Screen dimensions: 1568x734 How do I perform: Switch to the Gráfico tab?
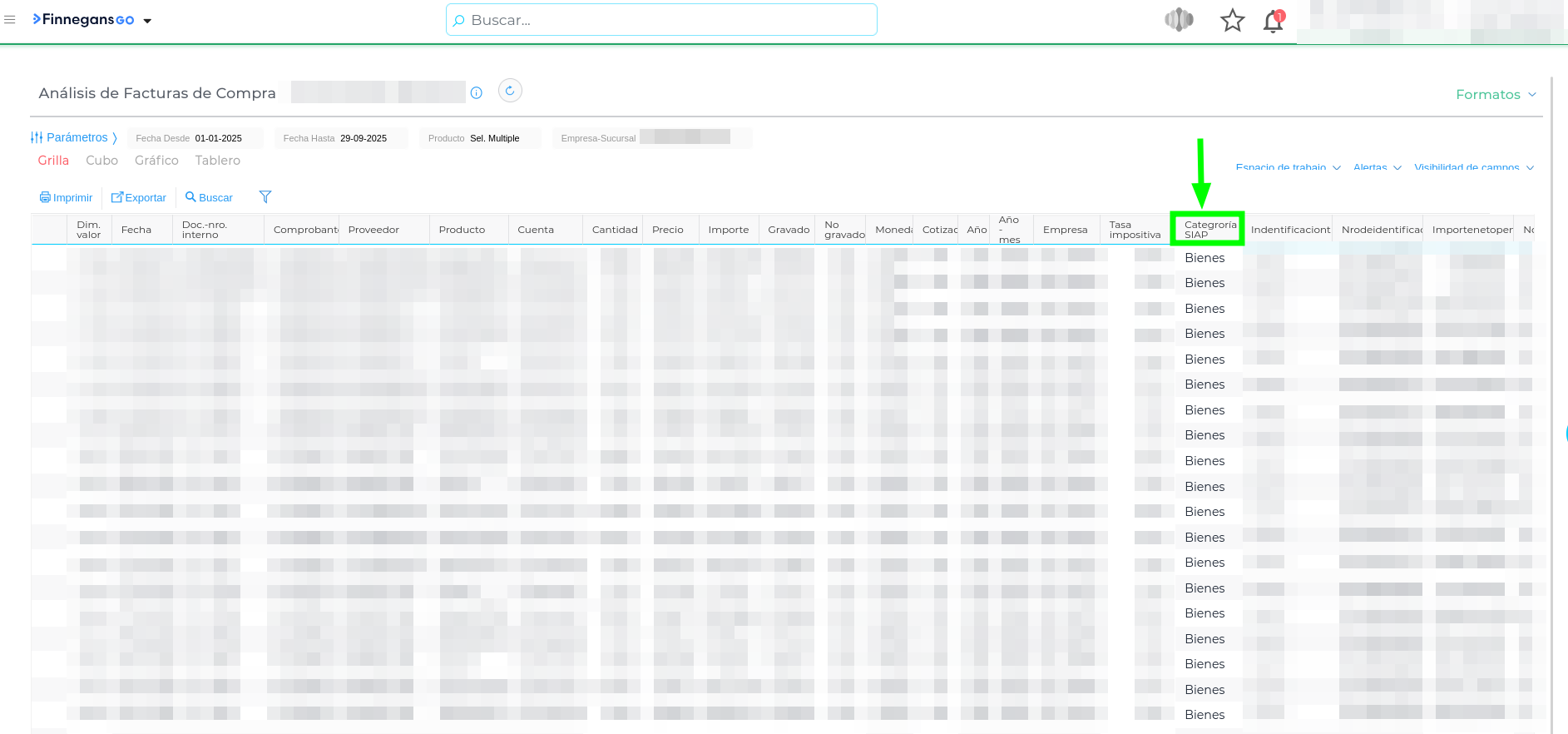pyautogui.click(x=156, y=161)
